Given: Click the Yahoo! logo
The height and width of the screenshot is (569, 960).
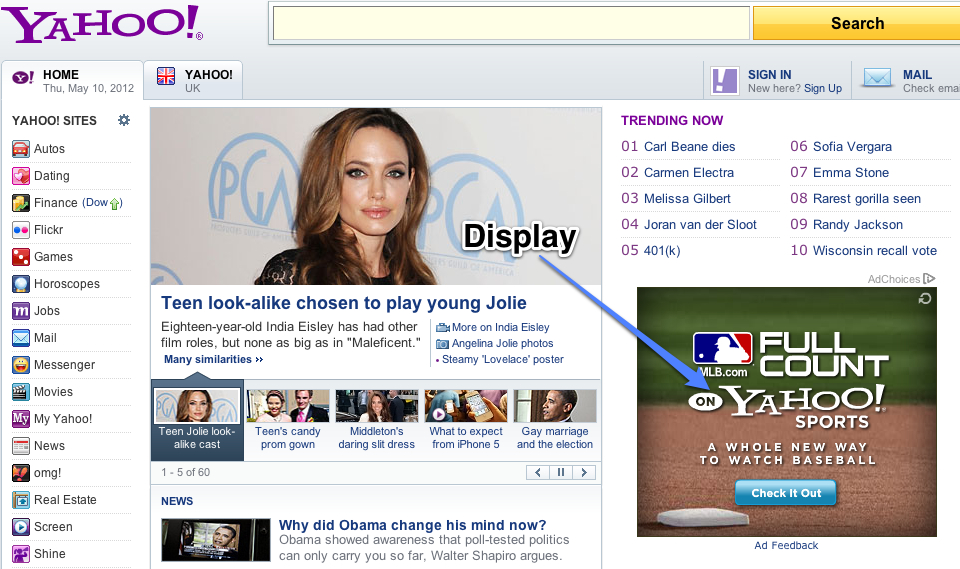Looking at the screenshot, I should pyautogui.click(x=102, y=24).
